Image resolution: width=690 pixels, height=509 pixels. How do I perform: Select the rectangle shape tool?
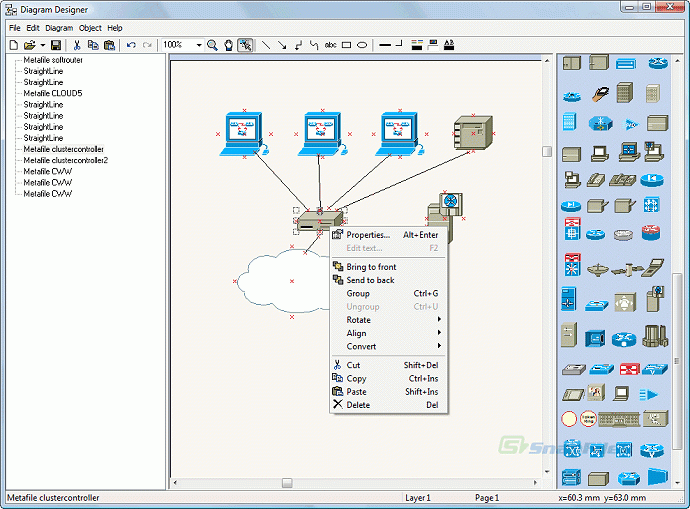tap(347, 45)
